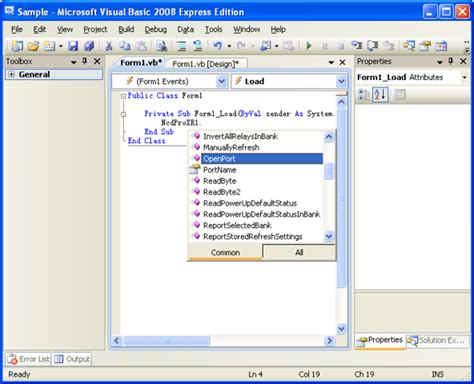Undo the last action via toolbar
The image size is (474, 384).
pyautogui.click(x=218, y=46)
